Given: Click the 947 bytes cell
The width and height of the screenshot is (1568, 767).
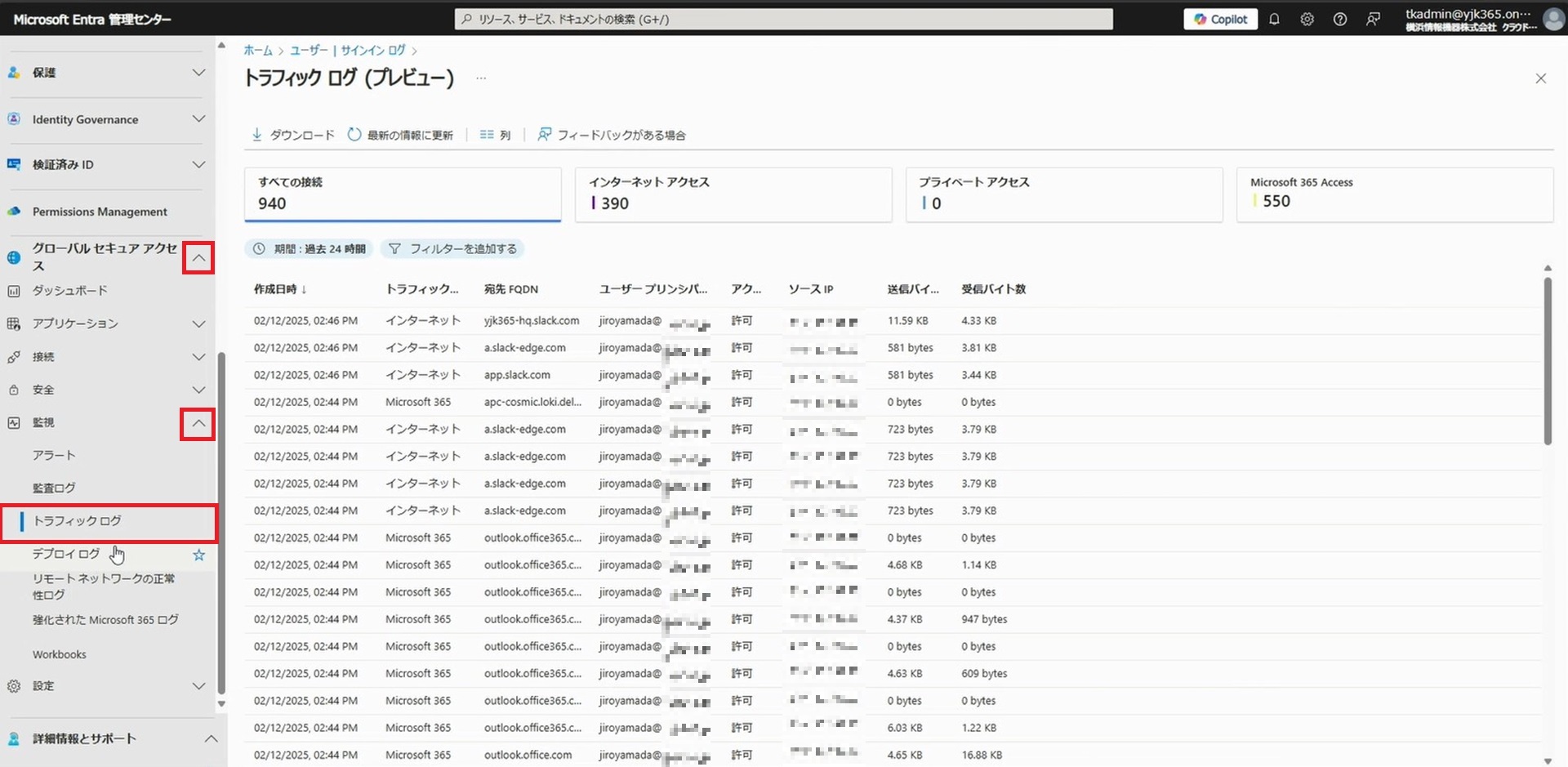Looking at the screenshot, I should coord(984,619).
